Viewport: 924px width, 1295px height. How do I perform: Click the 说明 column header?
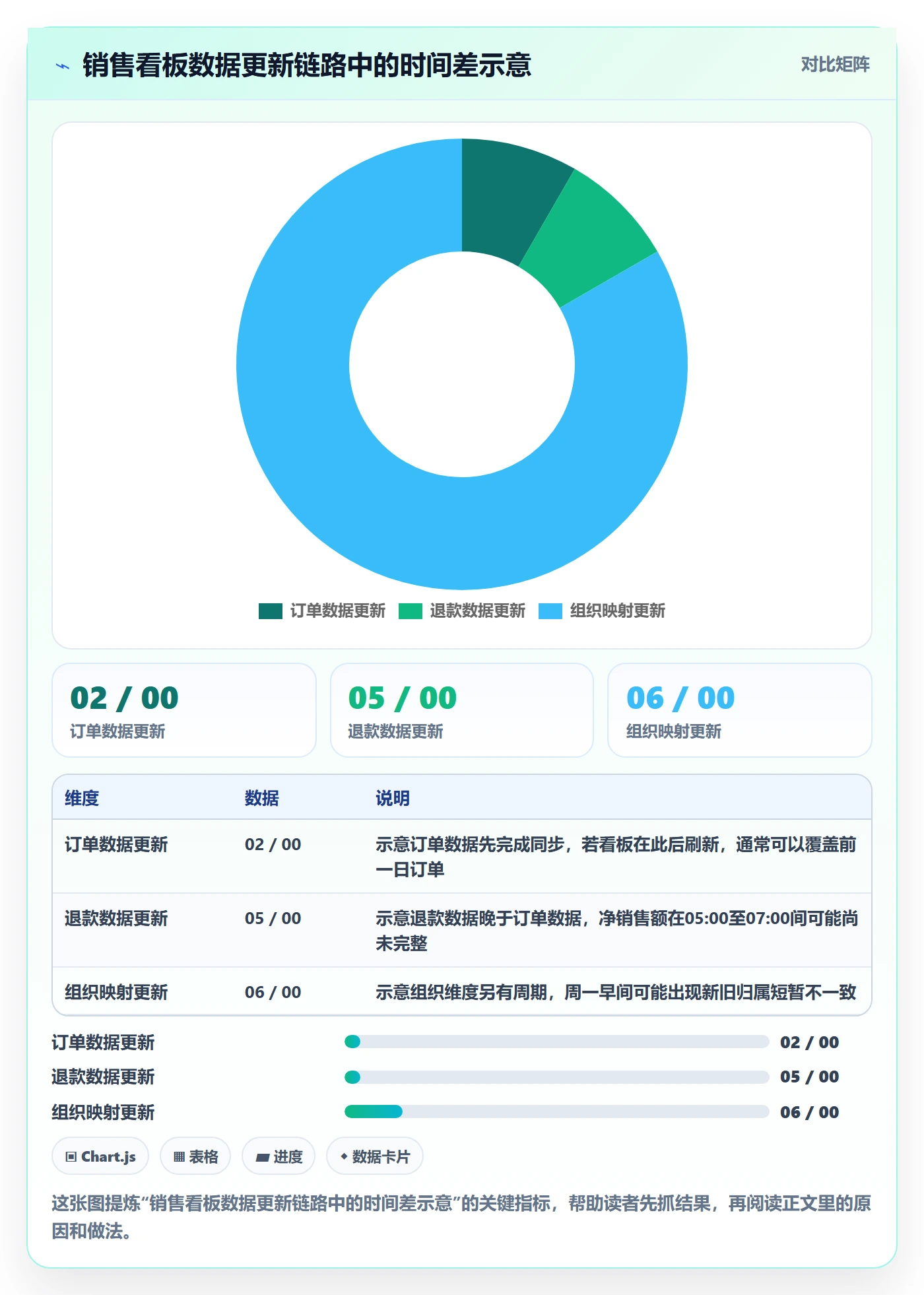click(x=393, y=799)
